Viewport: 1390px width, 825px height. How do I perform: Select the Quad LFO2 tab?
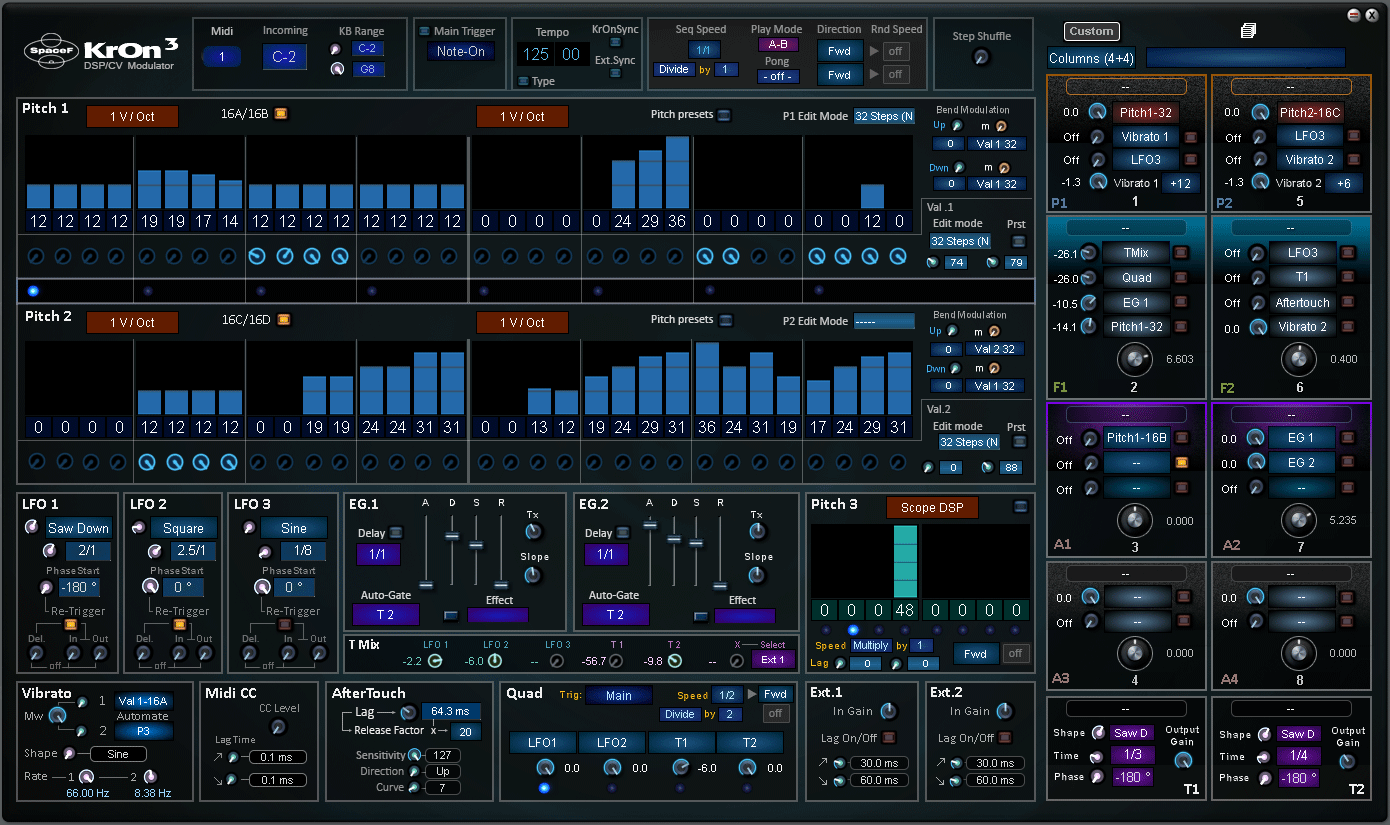pyautogui.click(x=612, y=742)
